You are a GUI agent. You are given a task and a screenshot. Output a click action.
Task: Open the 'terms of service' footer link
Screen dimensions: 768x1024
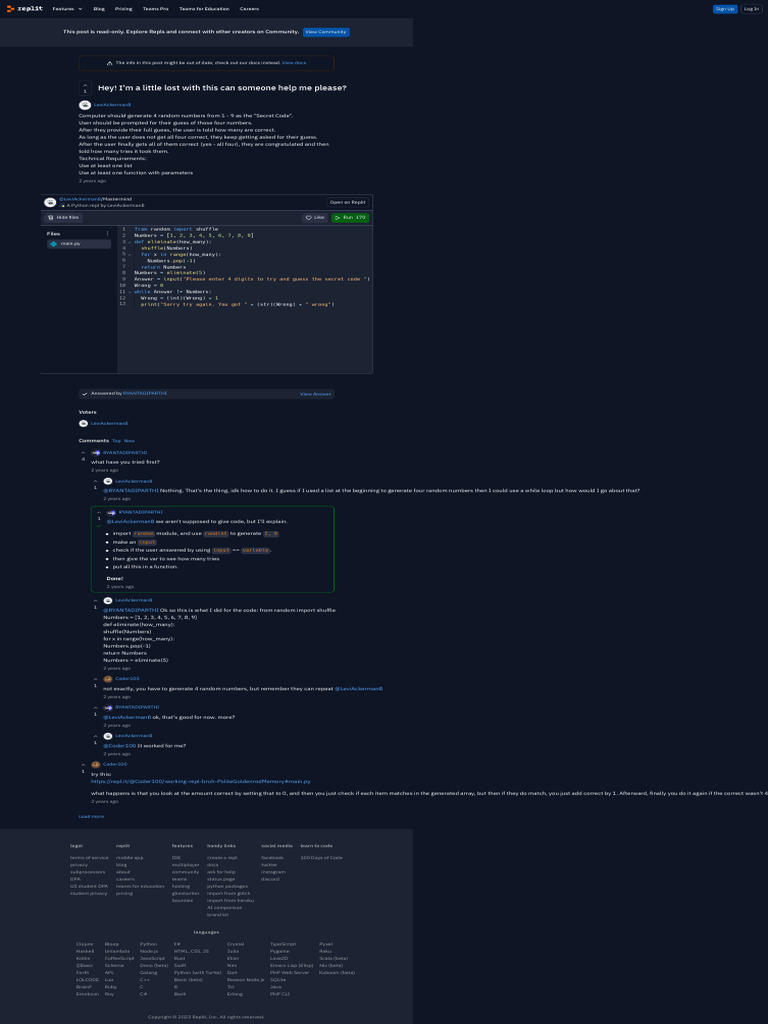[x=89, y=857]
